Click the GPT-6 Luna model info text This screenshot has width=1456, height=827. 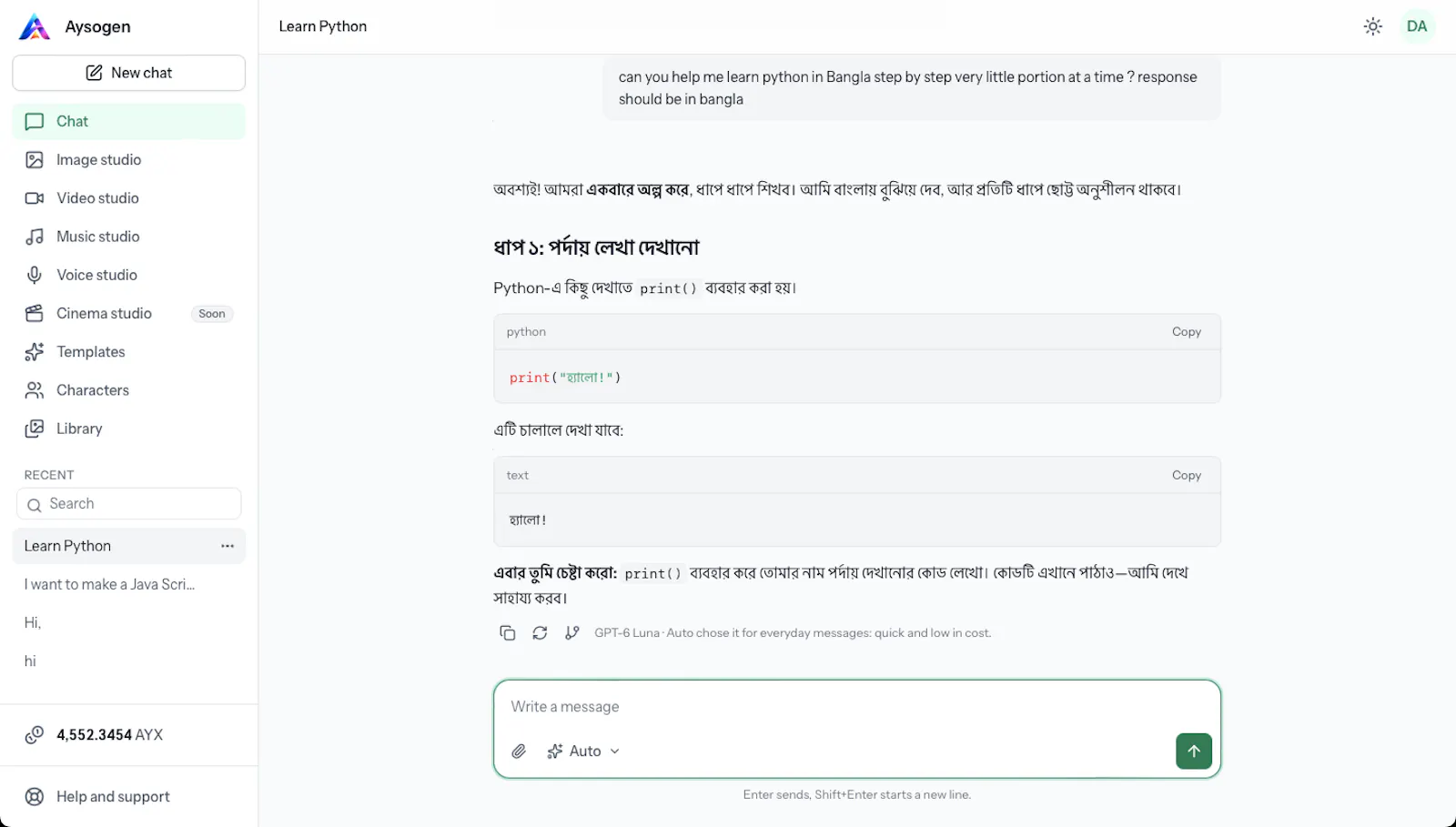793,633
